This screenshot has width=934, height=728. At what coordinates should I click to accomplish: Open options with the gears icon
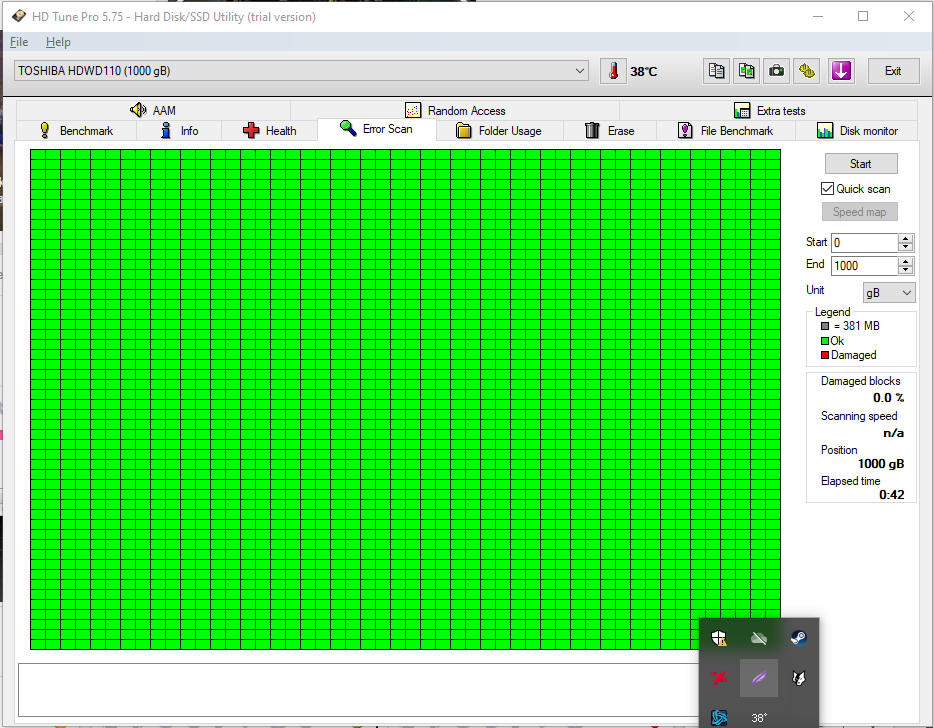807,71
